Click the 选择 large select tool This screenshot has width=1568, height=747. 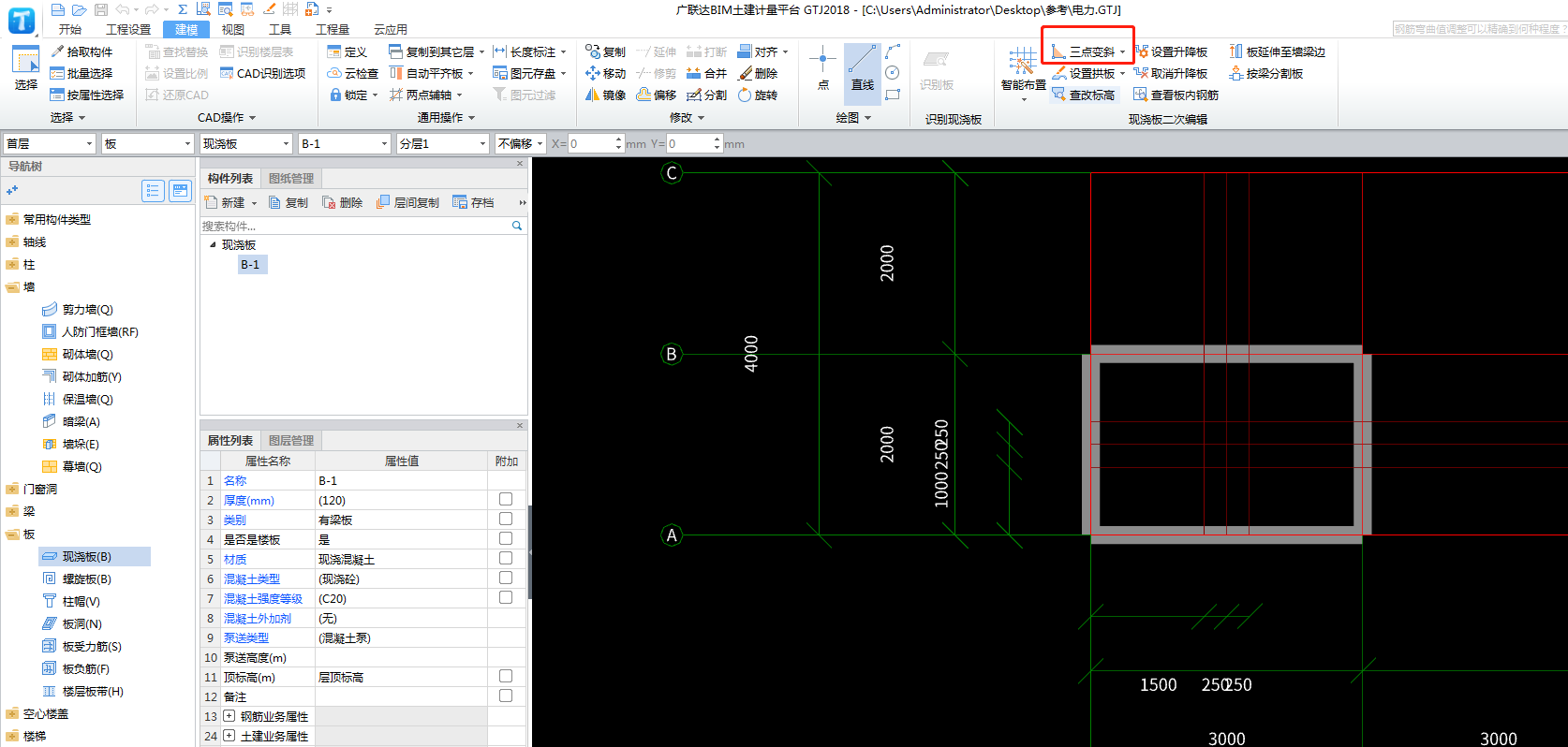[25, 68]
